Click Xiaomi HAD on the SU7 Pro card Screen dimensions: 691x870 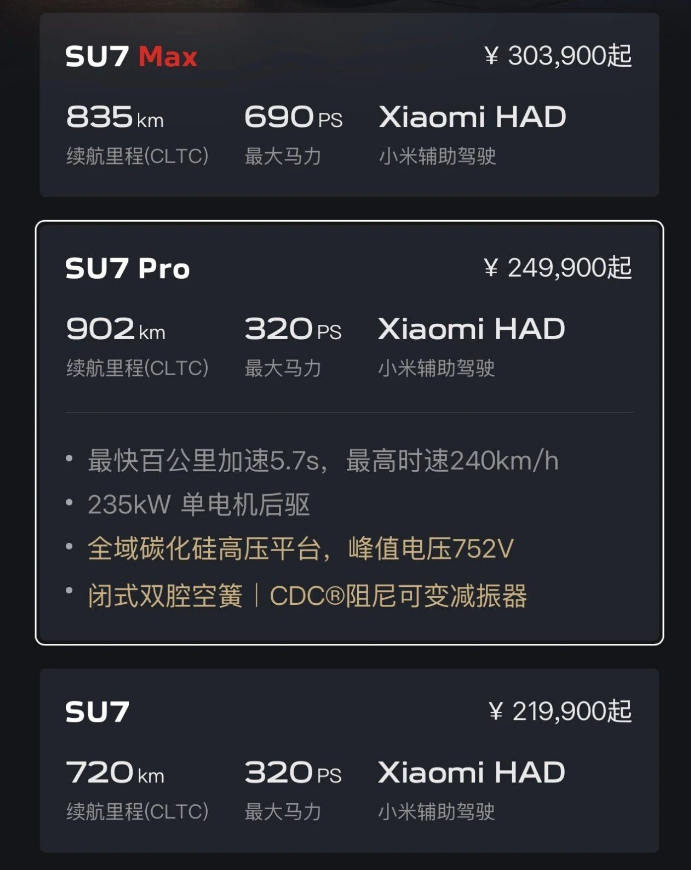[x=472, y=329]
